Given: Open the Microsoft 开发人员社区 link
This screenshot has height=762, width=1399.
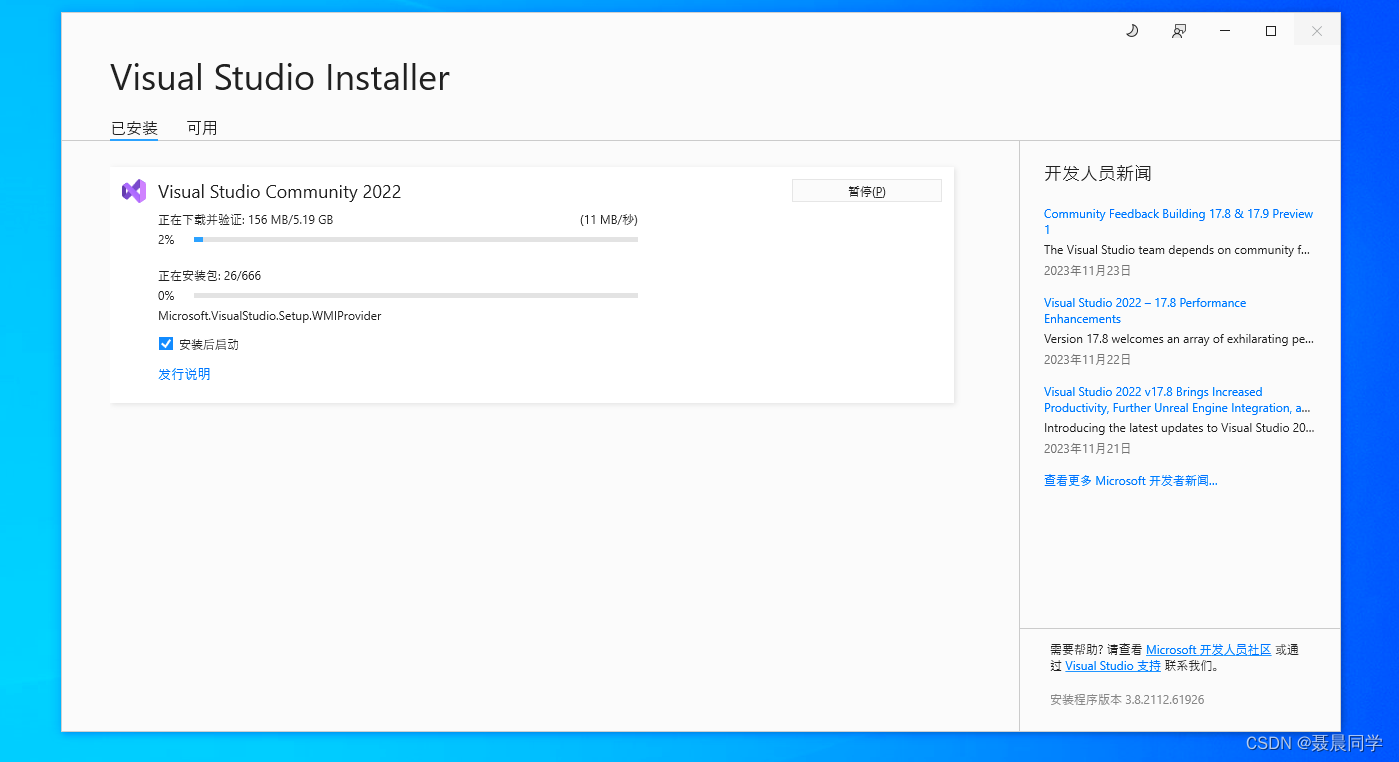Looking at the screenshot, I should (x=1209, y=649).
